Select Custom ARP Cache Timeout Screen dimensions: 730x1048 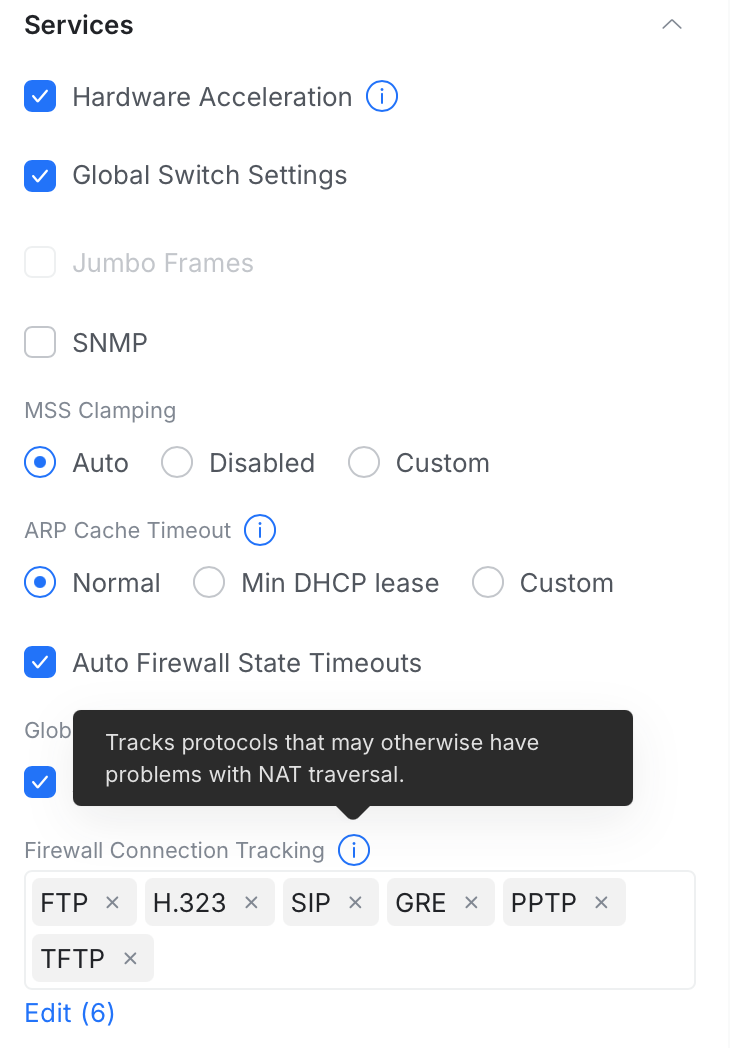pos(487,583)
